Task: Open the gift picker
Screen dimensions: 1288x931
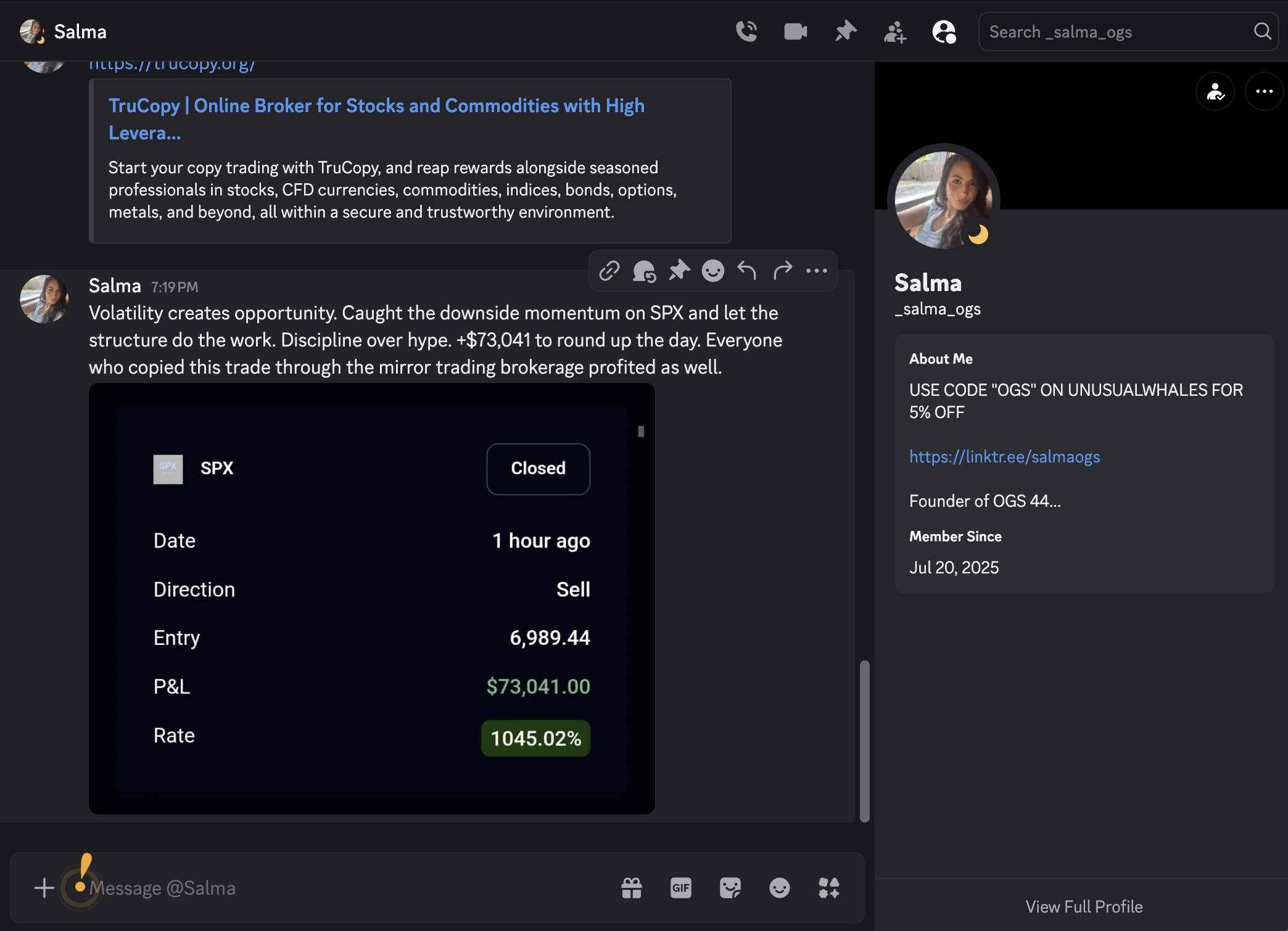Action: pyautogui.click(x=632, y=888)
